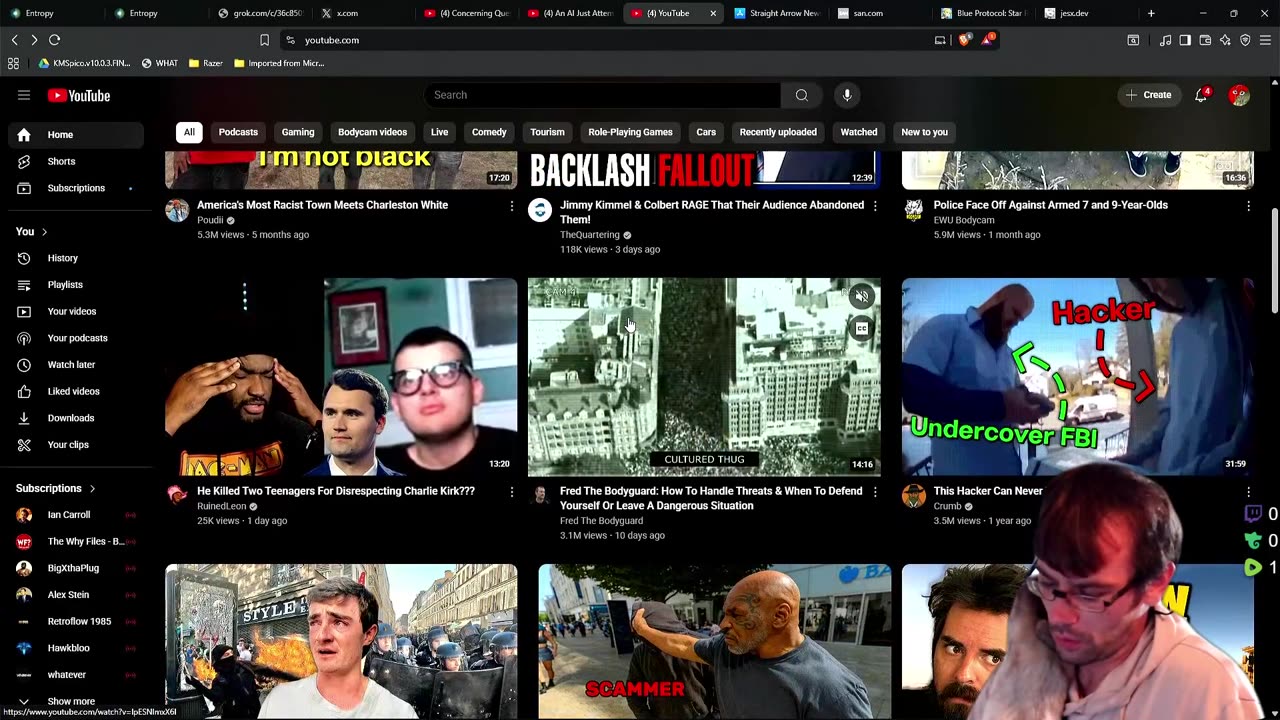Reload the YouTube page
This screenshot has width=1280, height=720.
point(54,40)
